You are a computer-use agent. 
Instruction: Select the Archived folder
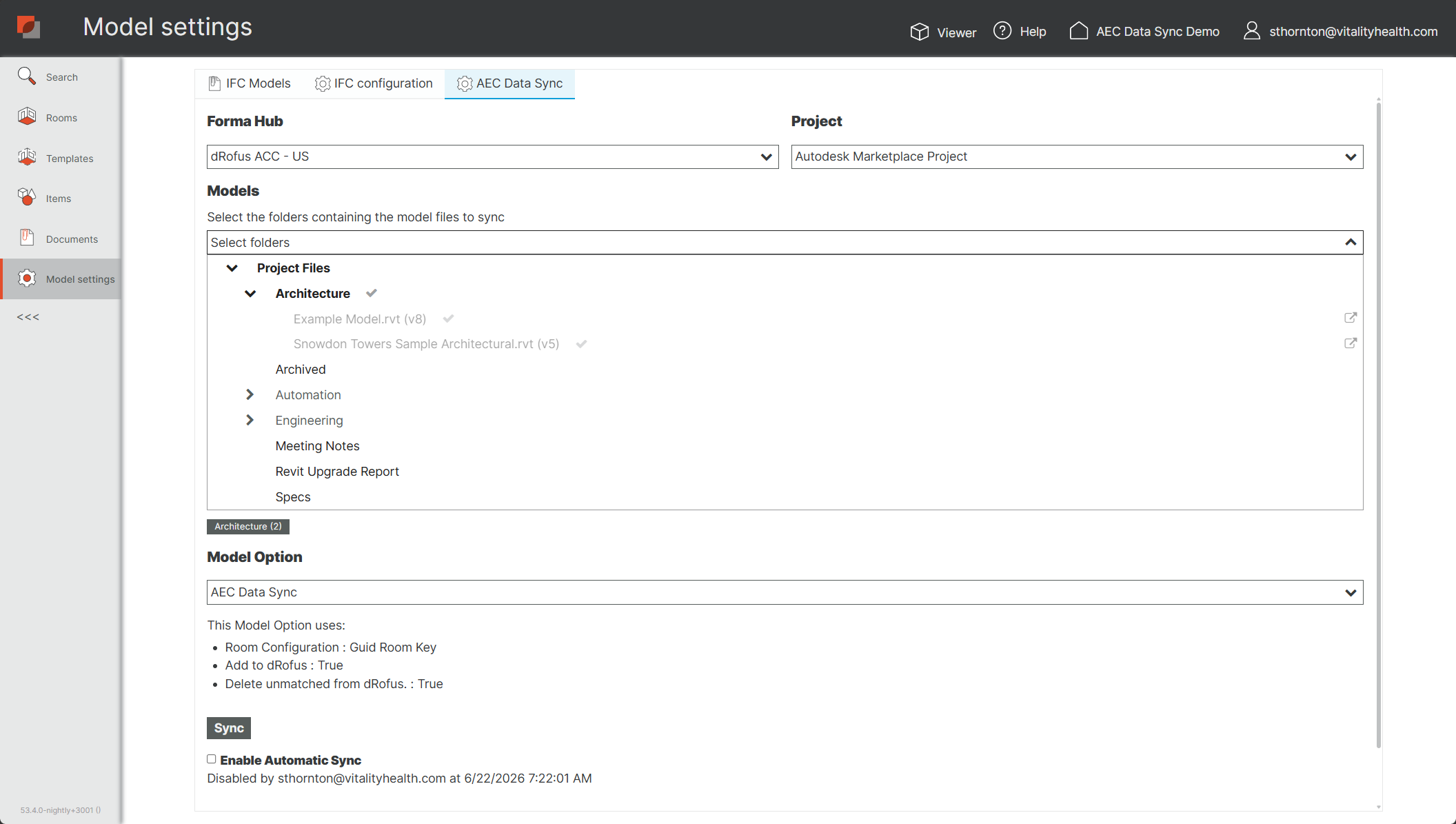point(301,370)
